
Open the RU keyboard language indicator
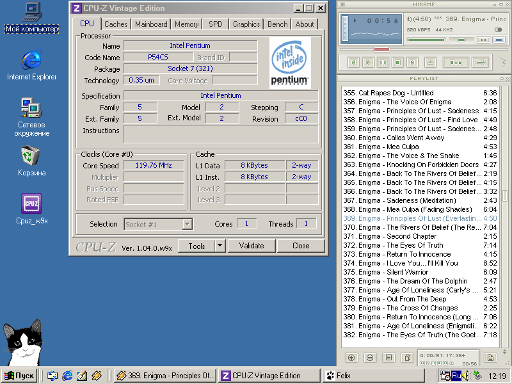tap(456, 376)
